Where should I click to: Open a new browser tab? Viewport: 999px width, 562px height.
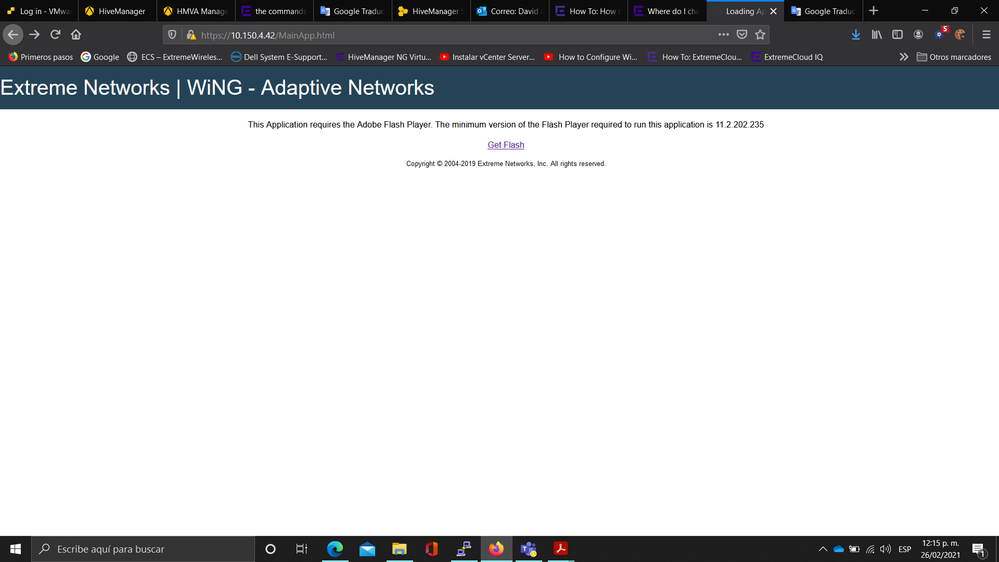click(873, 11)
